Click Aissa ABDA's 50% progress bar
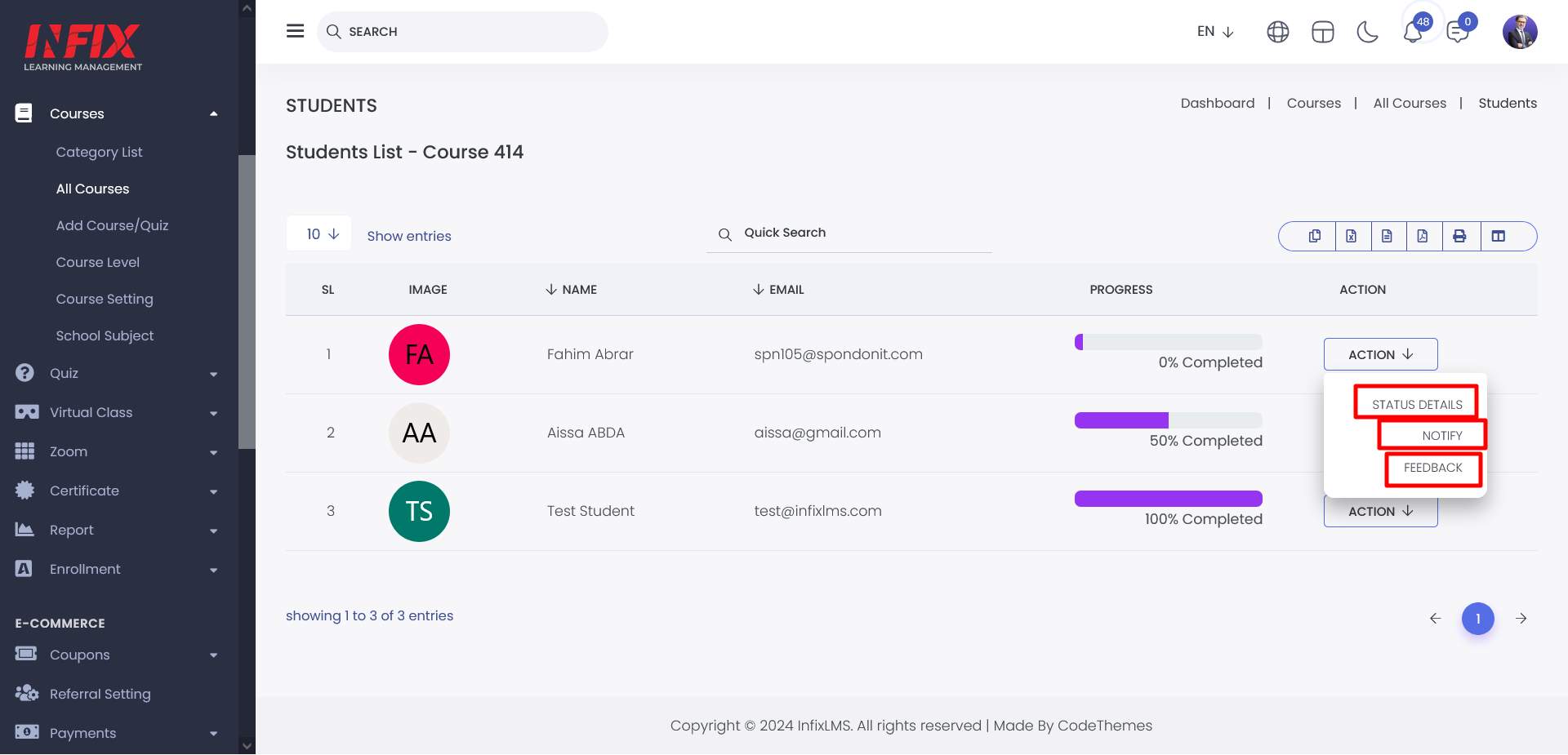1568x755 pixels. click(x=1168, y=420)
